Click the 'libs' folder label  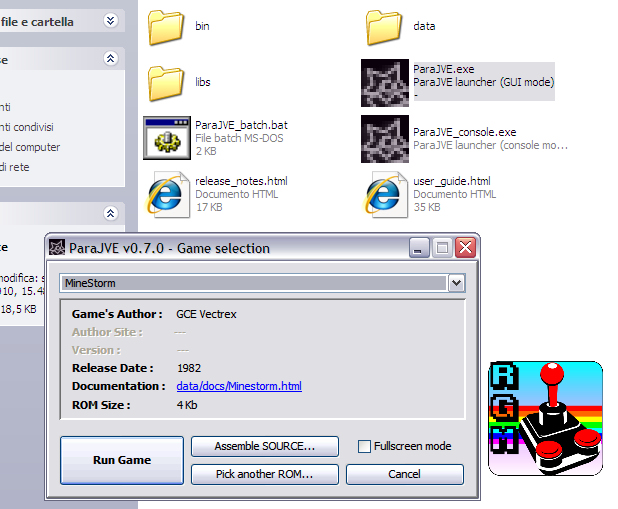[203, 82]
